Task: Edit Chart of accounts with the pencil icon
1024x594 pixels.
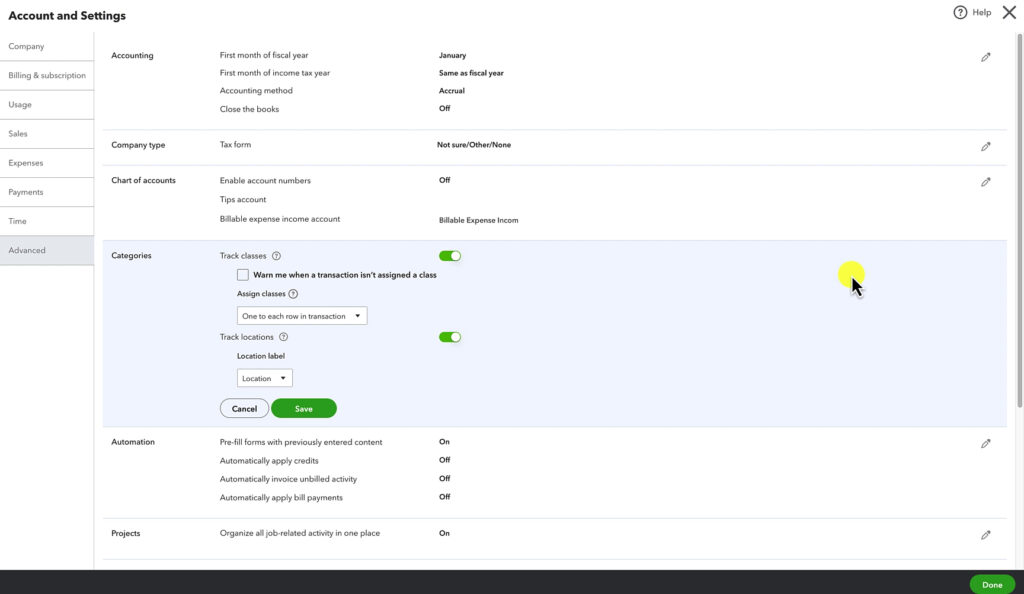Action: pos(986,181)
